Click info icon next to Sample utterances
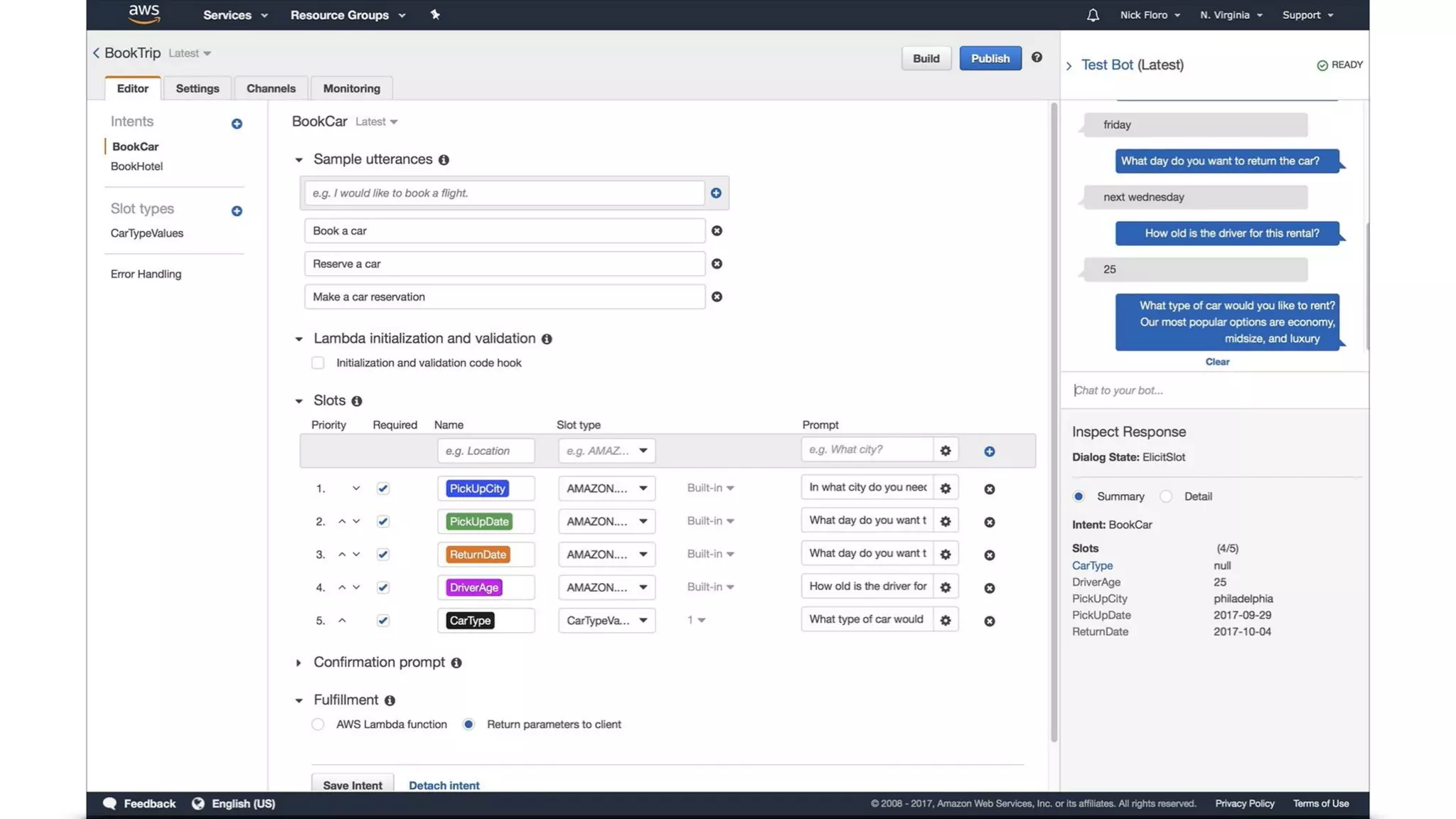Image resolution: width=1456 pixels, height=819 pixels. click(x=444, y=160)
